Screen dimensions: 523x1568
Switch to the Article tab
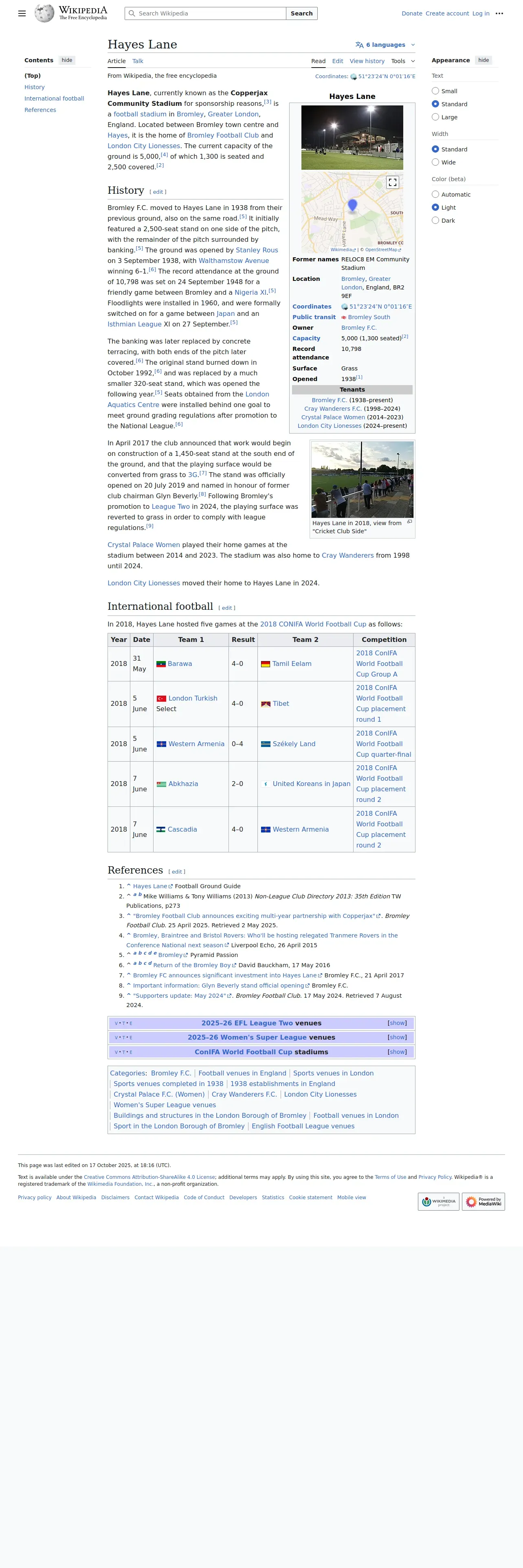[x=116, y=61]
